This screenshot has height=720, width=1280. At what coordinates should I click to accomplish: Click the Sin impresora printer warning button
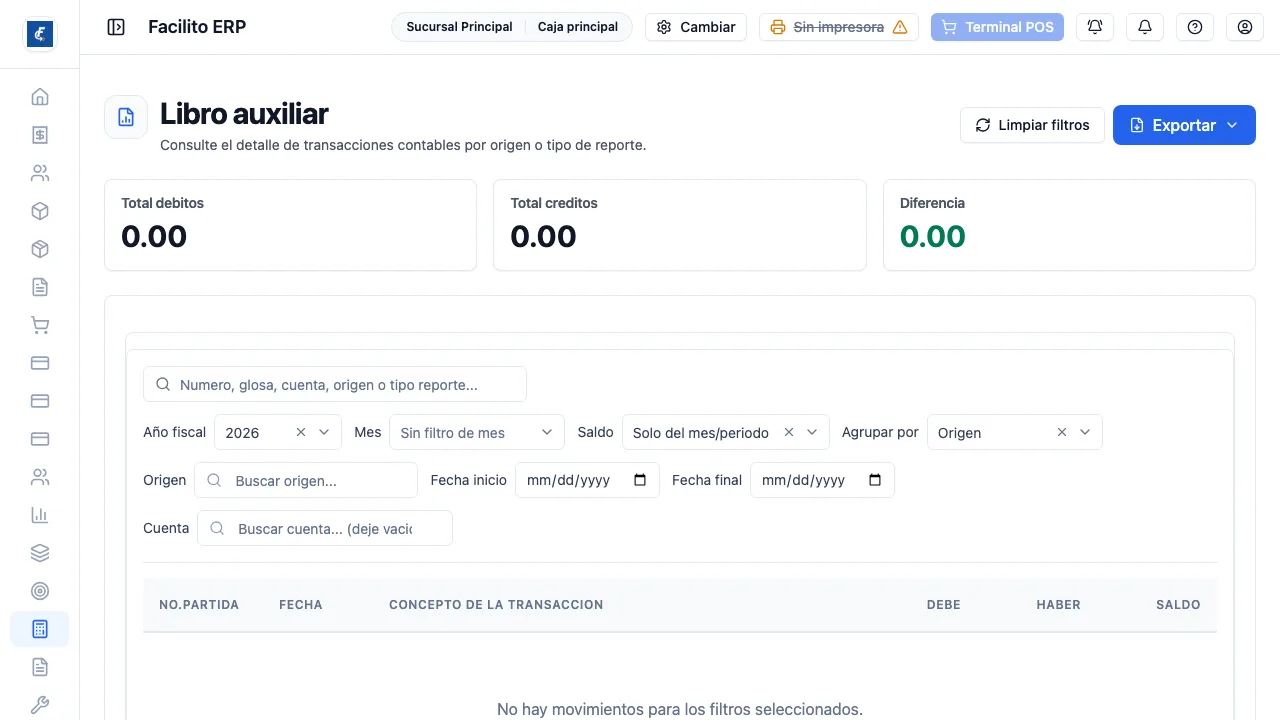pyautogui.click(x=839, y=27)
